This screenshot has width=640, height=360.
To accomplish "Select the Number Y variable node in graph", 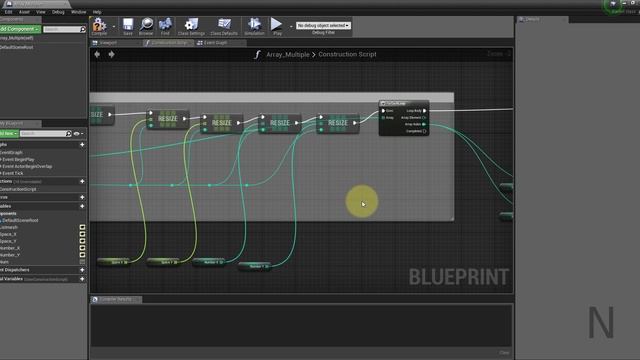I will click(255, 266).
